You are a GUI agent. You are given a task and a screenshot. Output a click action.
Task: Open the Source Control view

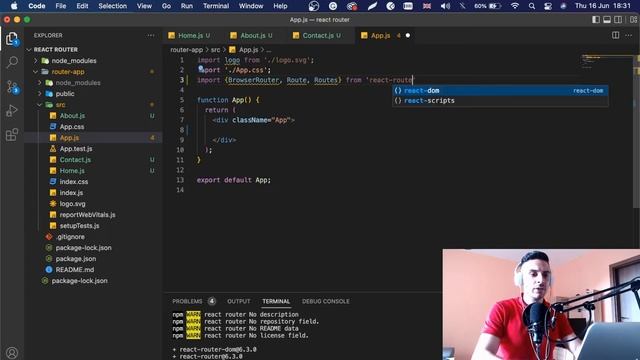pyautogui.click(x=12, y=87)
